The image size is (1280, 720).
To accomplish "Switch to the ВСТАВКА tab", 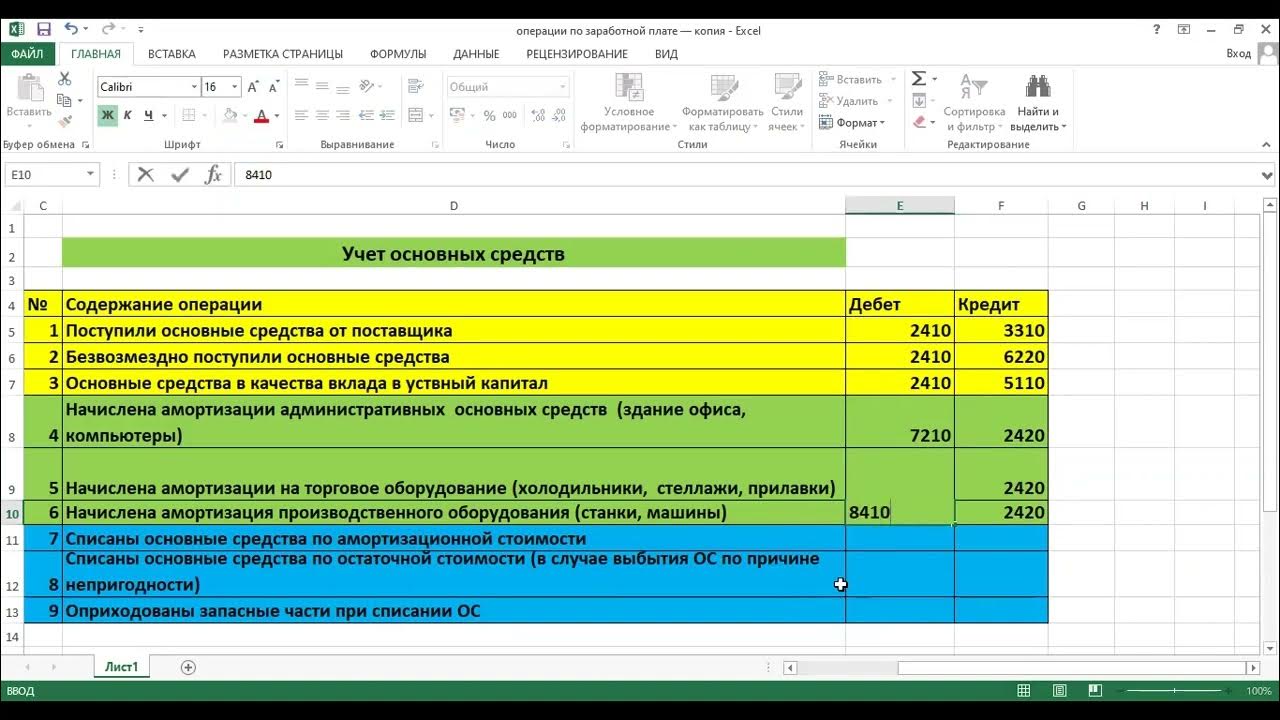I will click(x=172, y=54).
